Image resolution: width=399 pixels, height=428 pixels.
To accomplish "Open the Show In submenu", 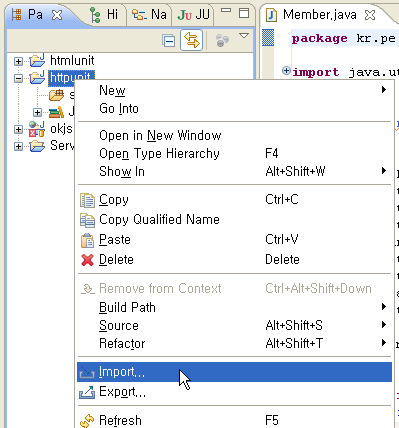I will click(x=234, y=172).
